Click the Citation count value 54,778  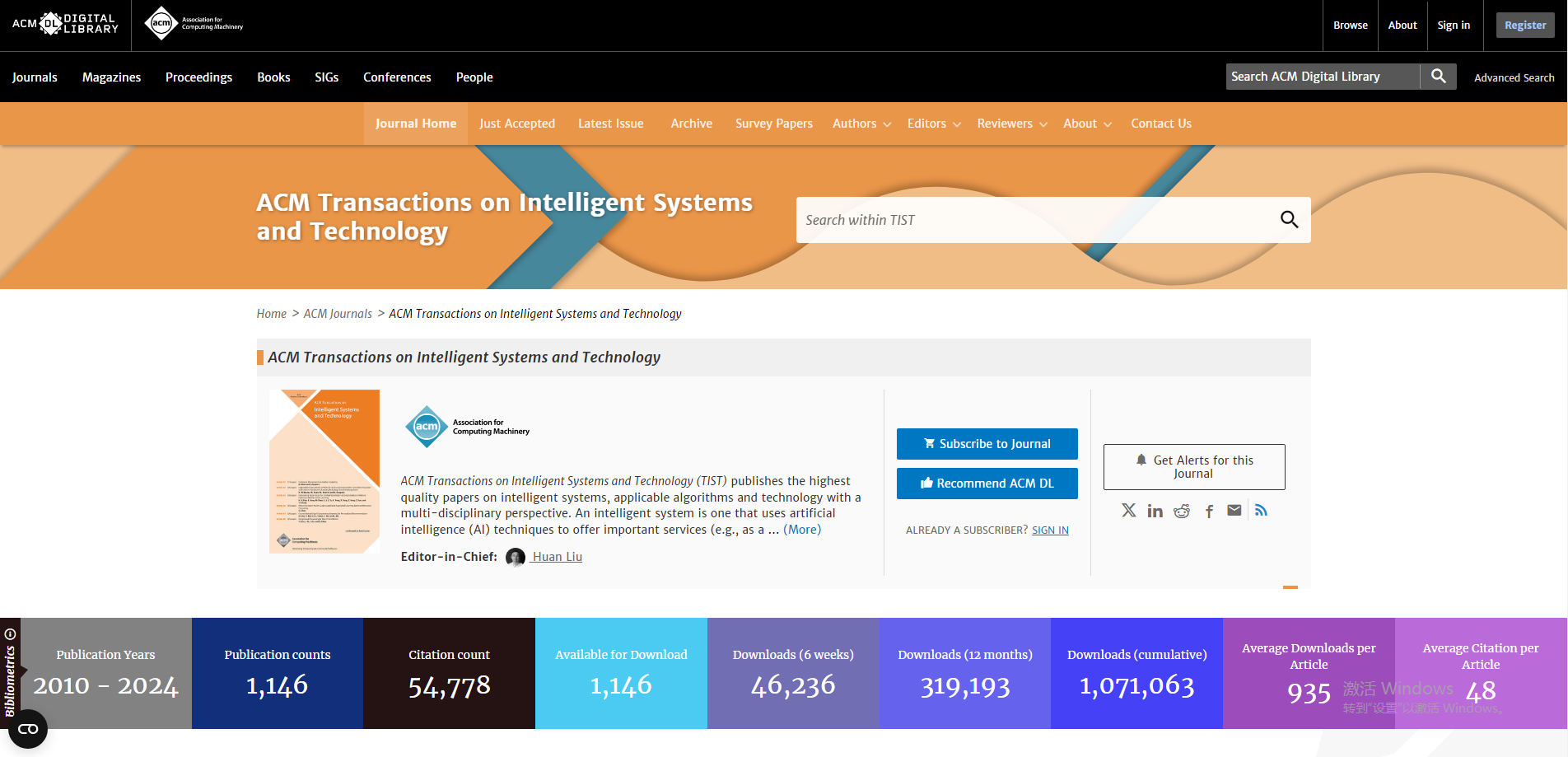[x=449, y=686]
